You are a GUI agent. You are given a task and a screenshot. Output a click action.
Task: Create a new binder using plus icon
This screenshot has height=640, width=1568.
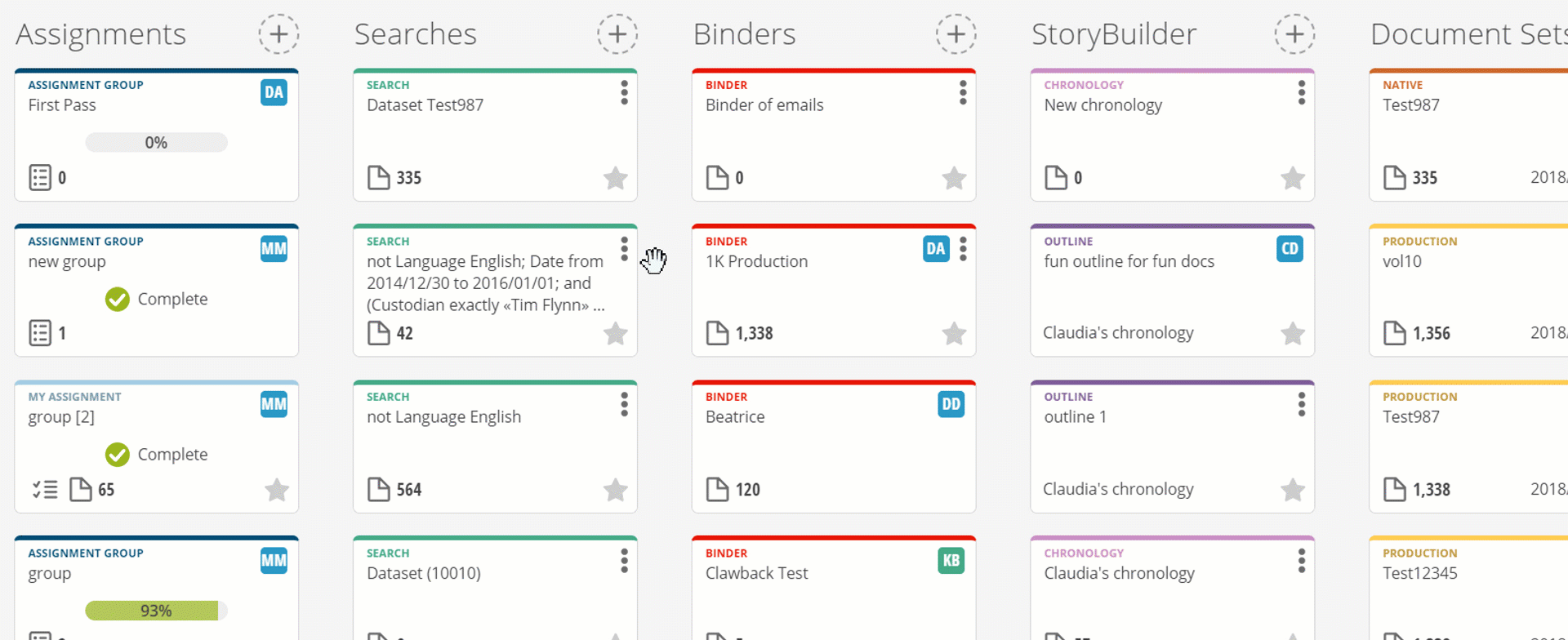(x=956, y=34)
